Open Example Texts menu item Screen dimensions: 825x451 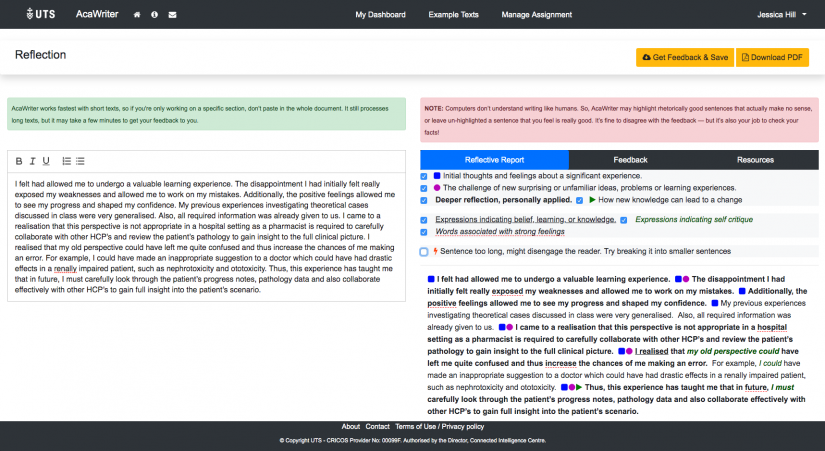coord(454,15)
